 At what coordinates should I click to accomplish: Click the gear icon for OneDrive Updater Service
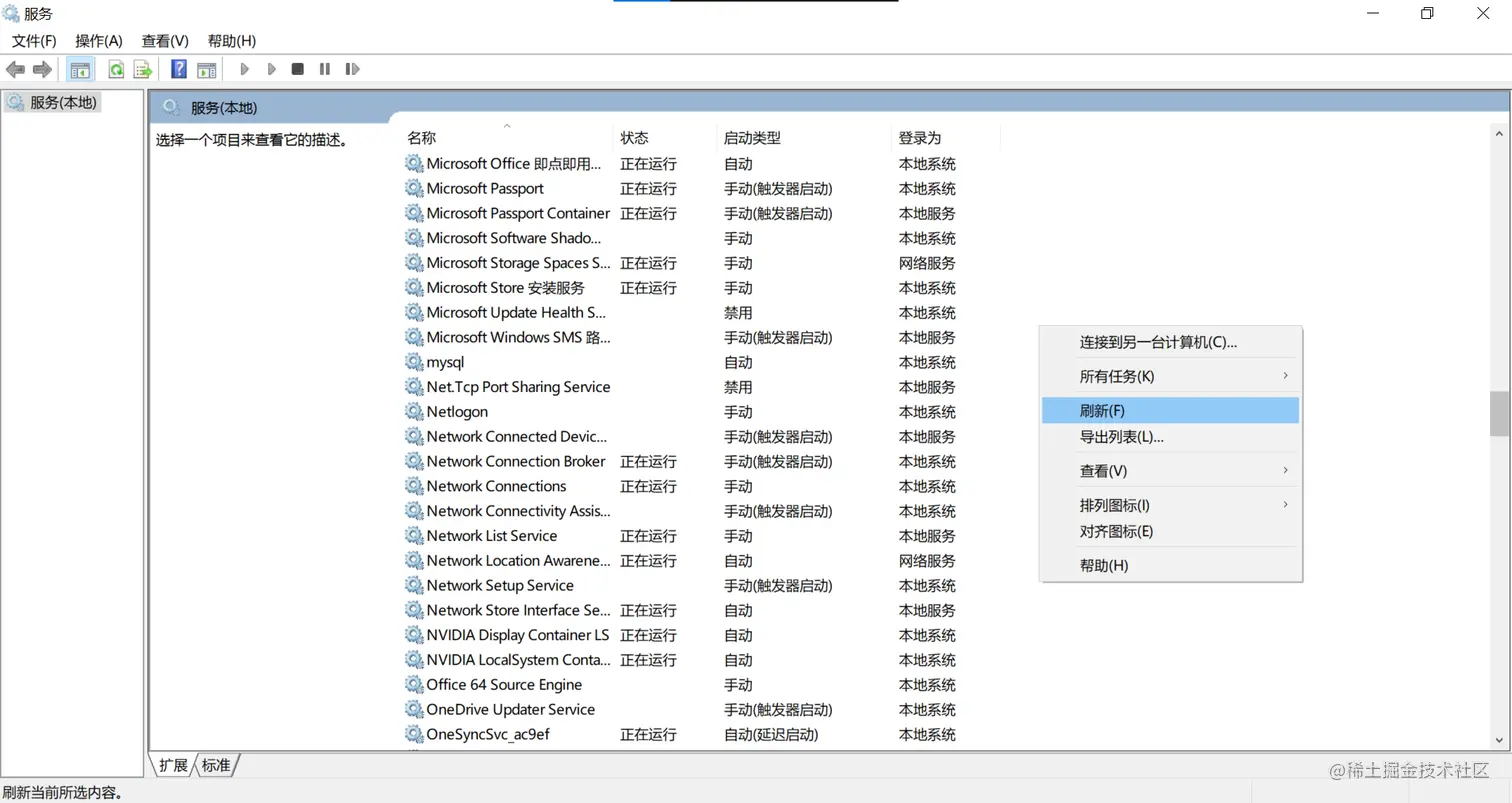(414, 709)
